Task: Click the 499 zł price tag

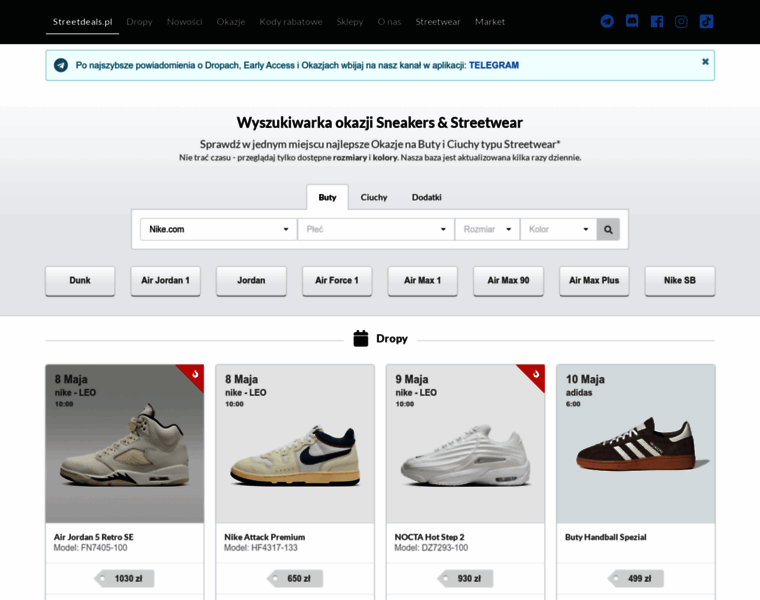Action: coord(636,578)
